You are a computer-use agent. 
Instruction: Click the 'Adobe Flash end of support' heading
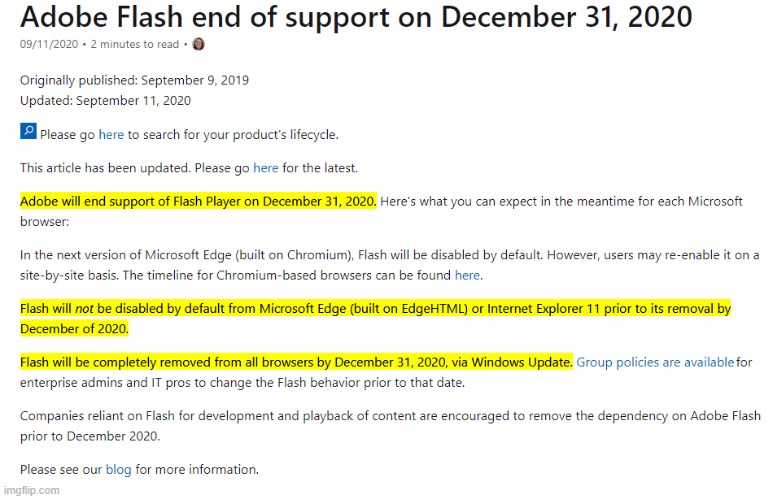356,17
